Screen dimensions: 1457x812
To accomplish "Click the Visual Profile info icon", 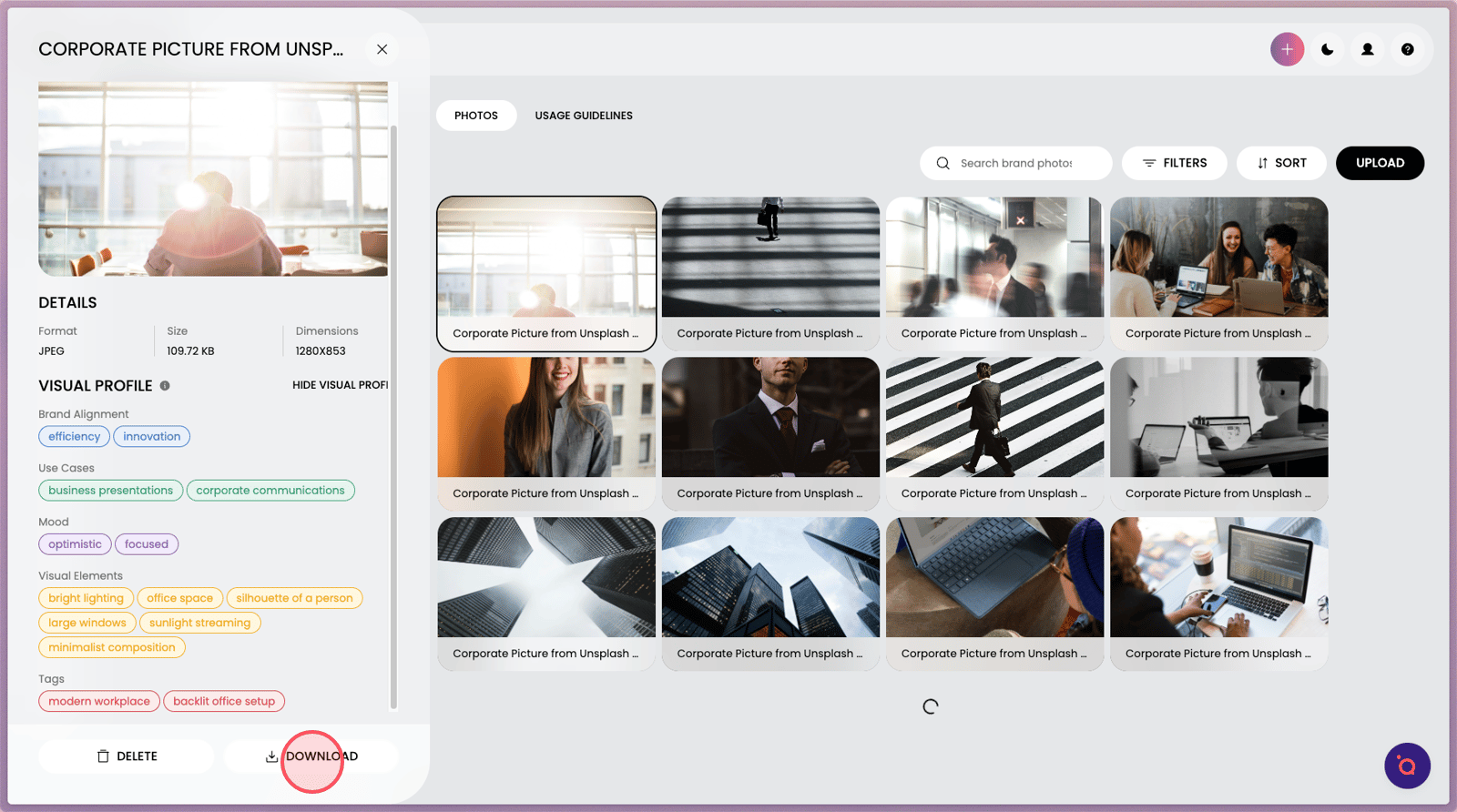I will (x=165, y=386).
